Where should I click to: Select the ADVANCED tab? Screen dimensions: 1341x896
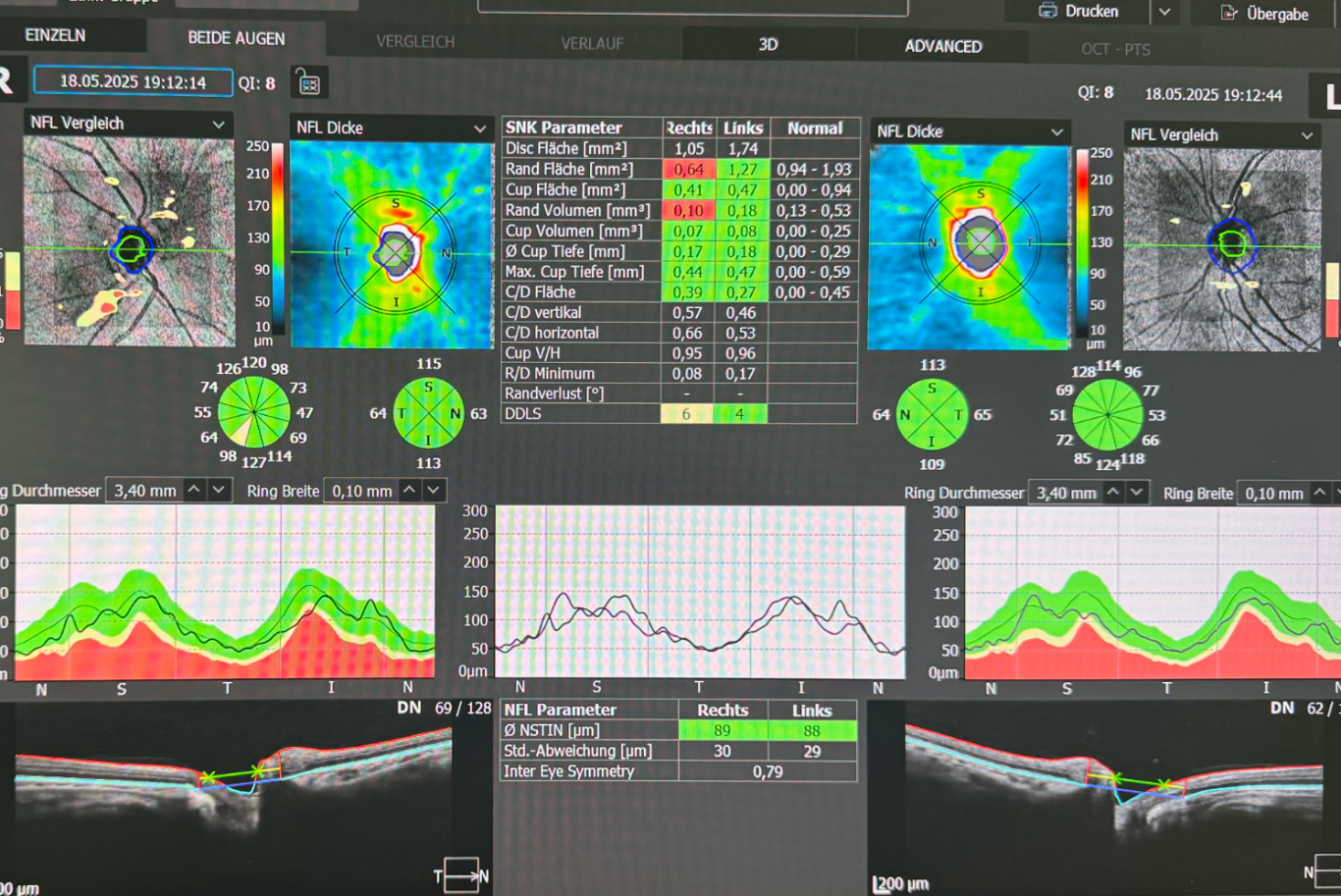(942, 46)
